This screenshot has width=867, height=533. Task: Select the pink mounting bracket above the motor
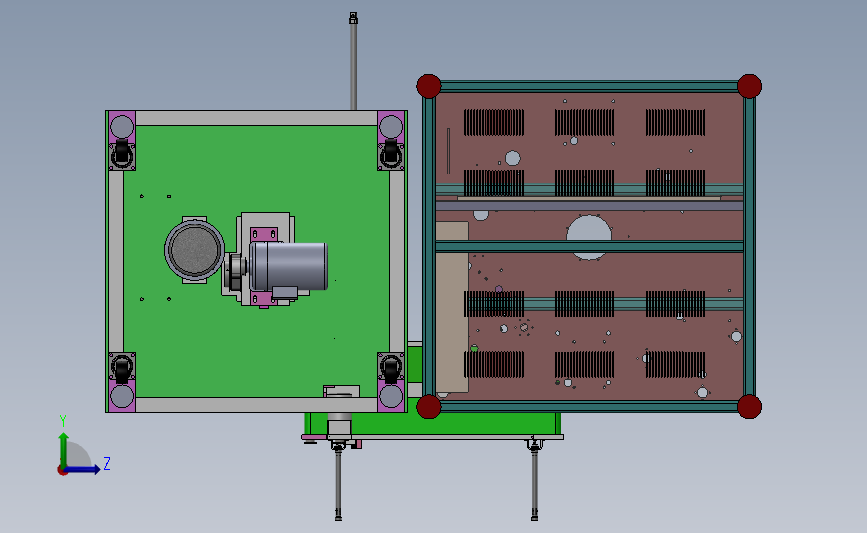click(264, 234)
